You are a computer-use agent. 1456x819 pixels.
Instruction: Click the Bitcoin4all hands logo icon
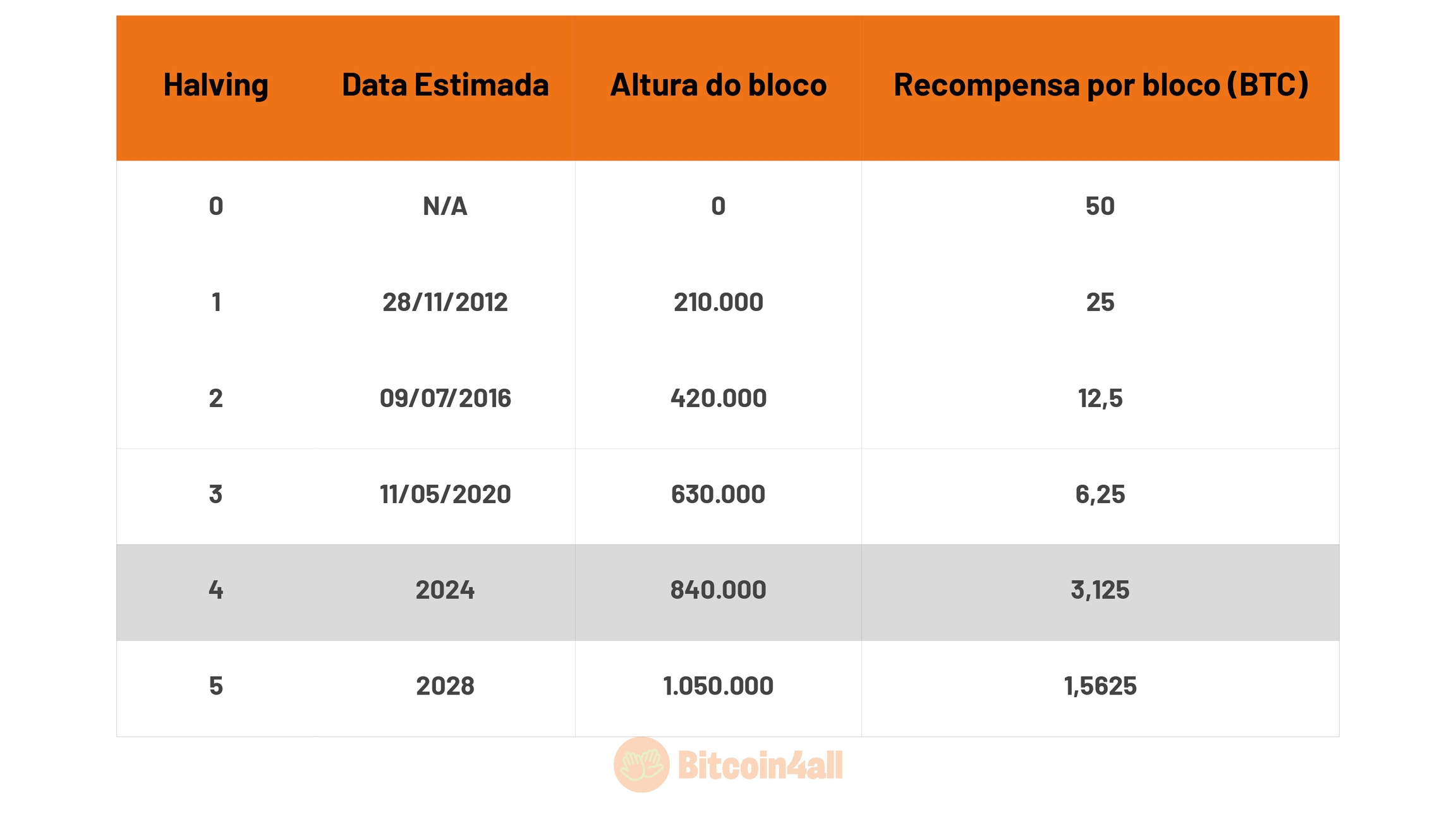point(641,765)
